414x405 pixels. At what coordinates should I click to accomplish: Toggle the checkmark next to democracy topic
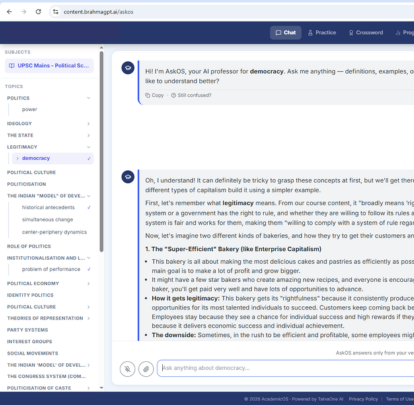89,158
